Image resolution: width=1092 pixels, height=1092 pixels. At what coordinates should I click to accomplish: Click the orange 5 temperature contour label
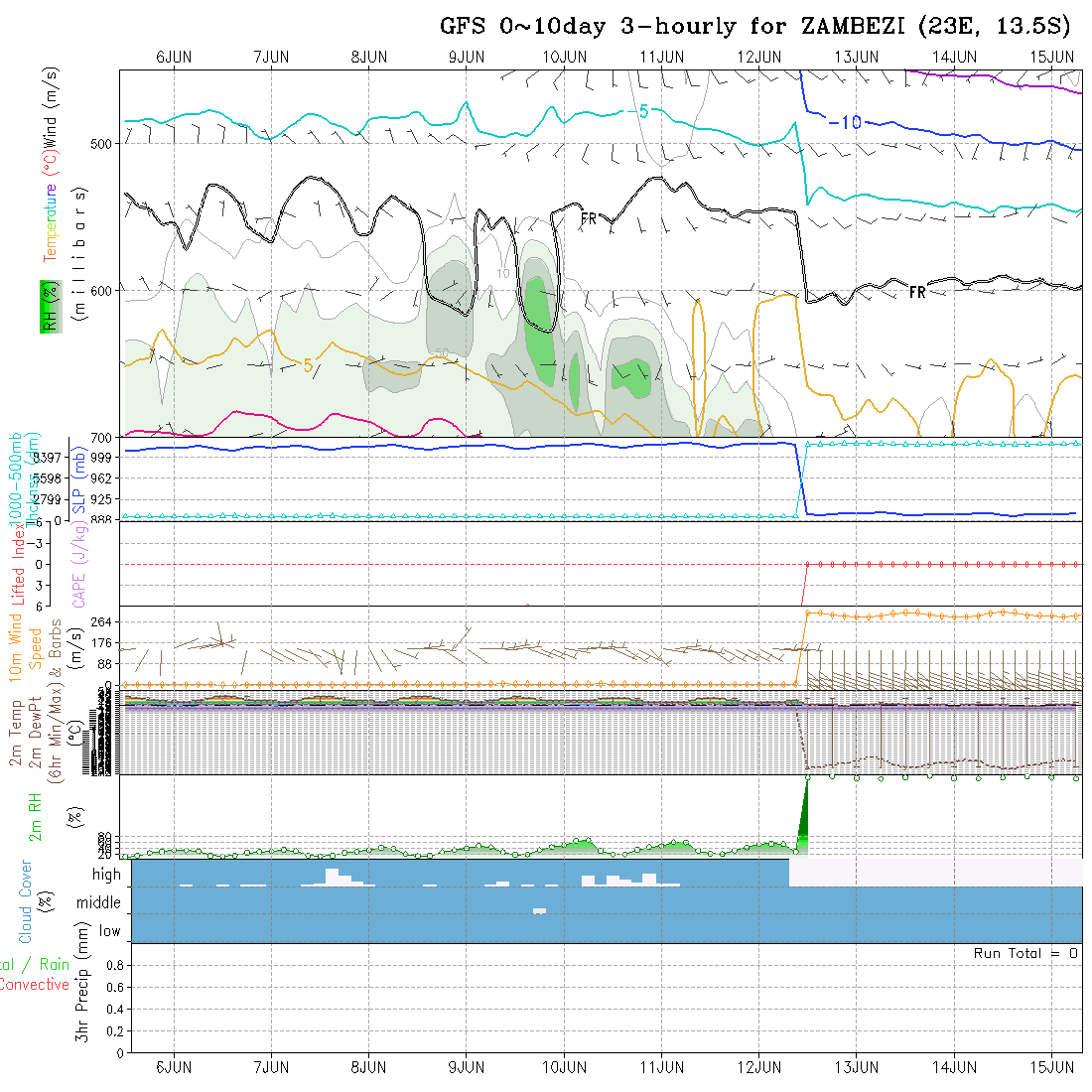coord(308,366)
